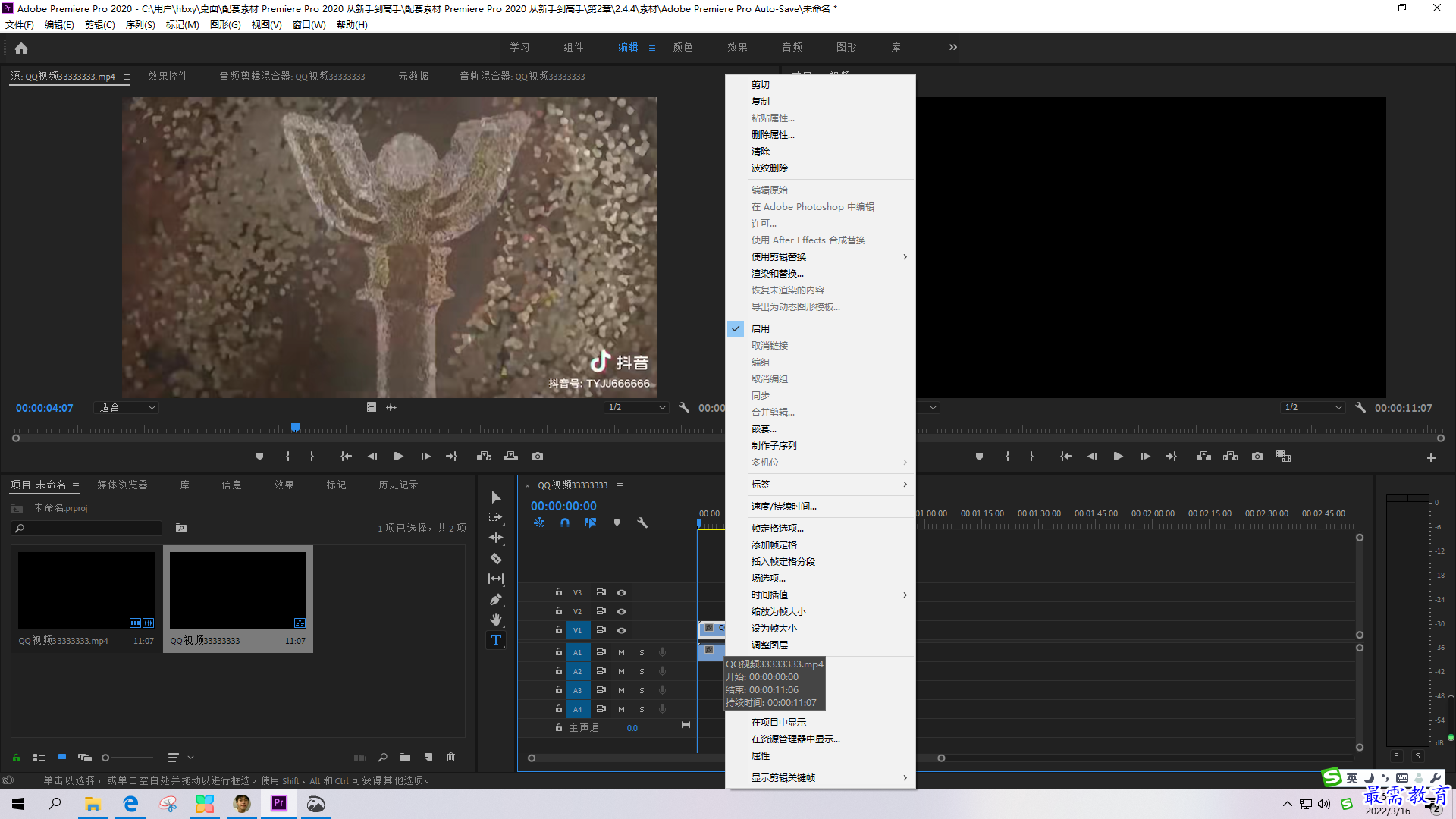Open Program monitor 1/2 resolution dropdown
This screenshot has width=1456, height=819.
point(1313,407)
